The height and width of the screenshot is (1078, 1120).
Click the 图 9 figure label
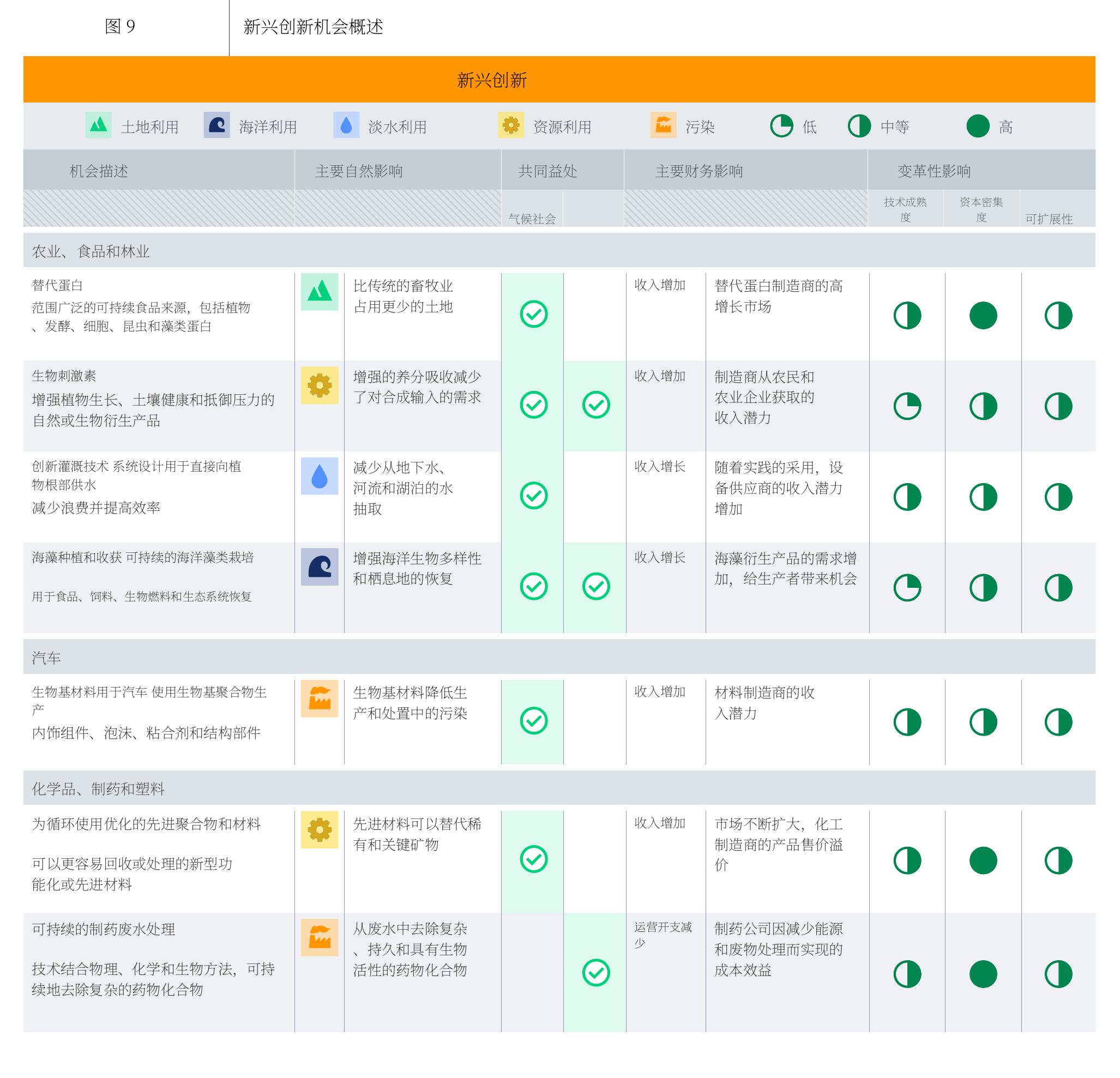[x=120, y=26]
